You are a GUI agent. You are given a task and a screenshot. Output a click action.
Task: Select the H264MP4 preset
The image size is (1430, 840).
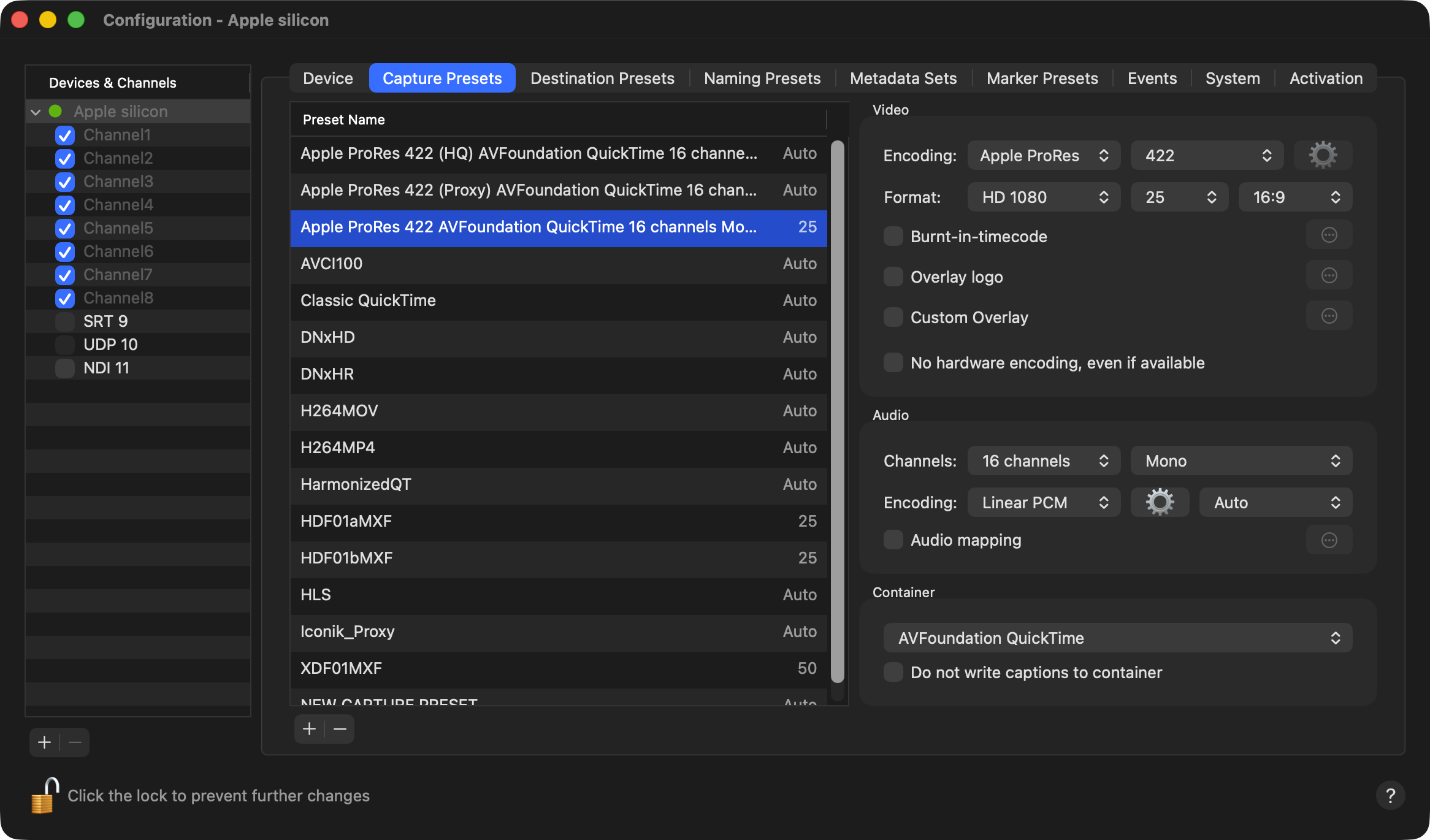[x=559, y=448]
